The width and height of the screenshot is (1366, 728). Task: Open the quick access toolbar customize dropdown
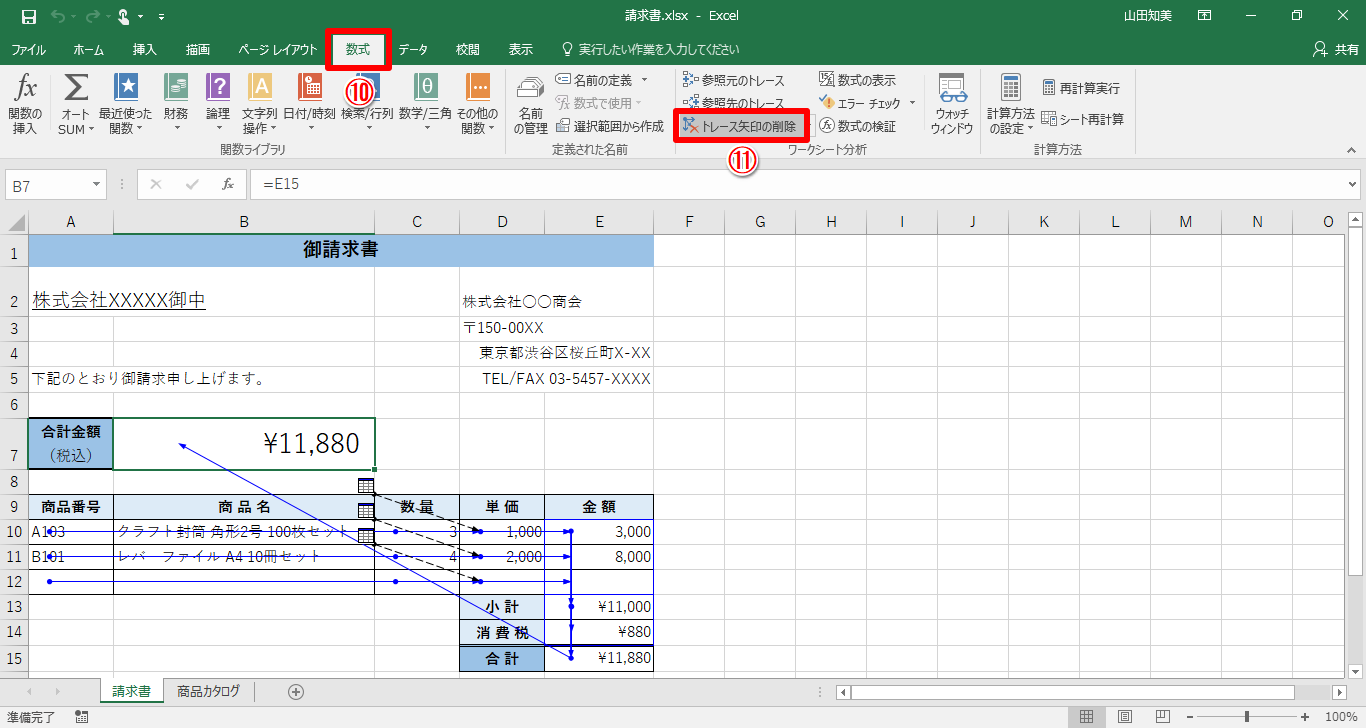162,16
